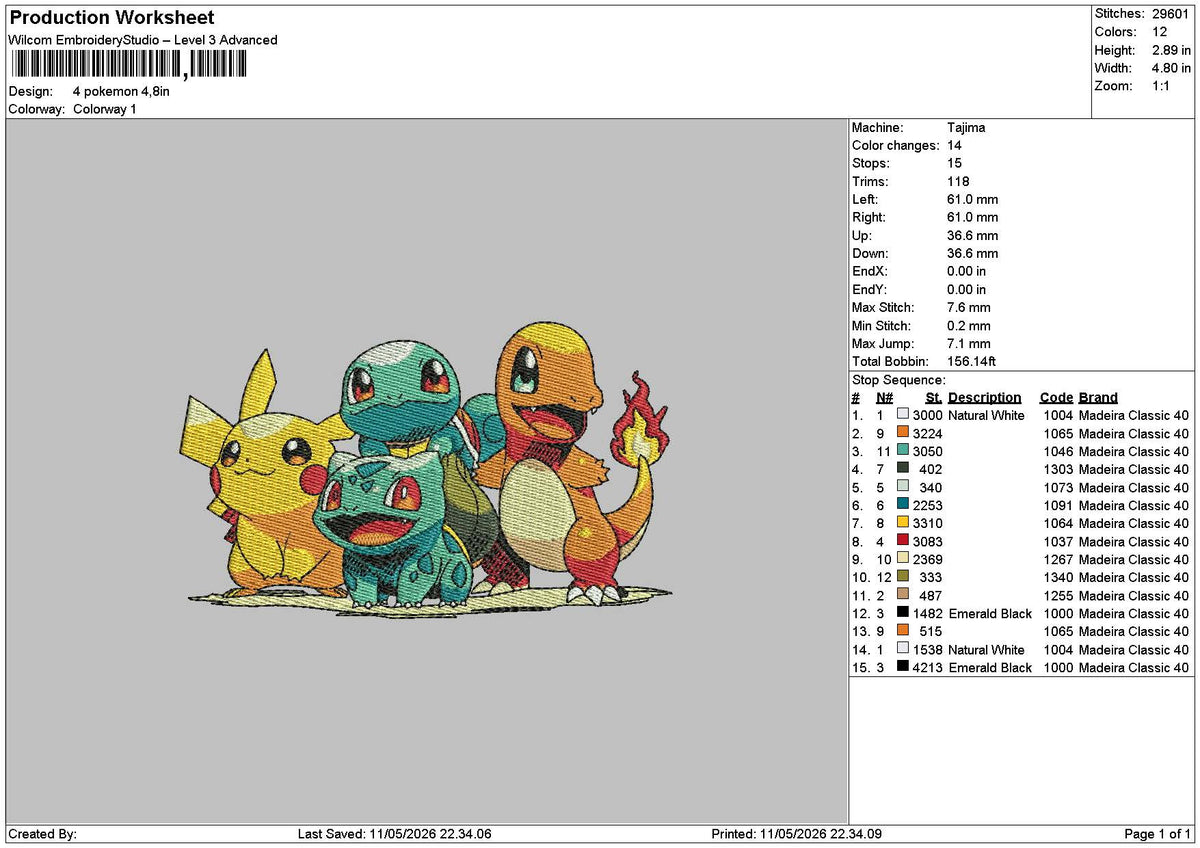Click the Max Stitch value "7.6 mm"
Viewport: 1200px width, 848px height.
[969, 307]
